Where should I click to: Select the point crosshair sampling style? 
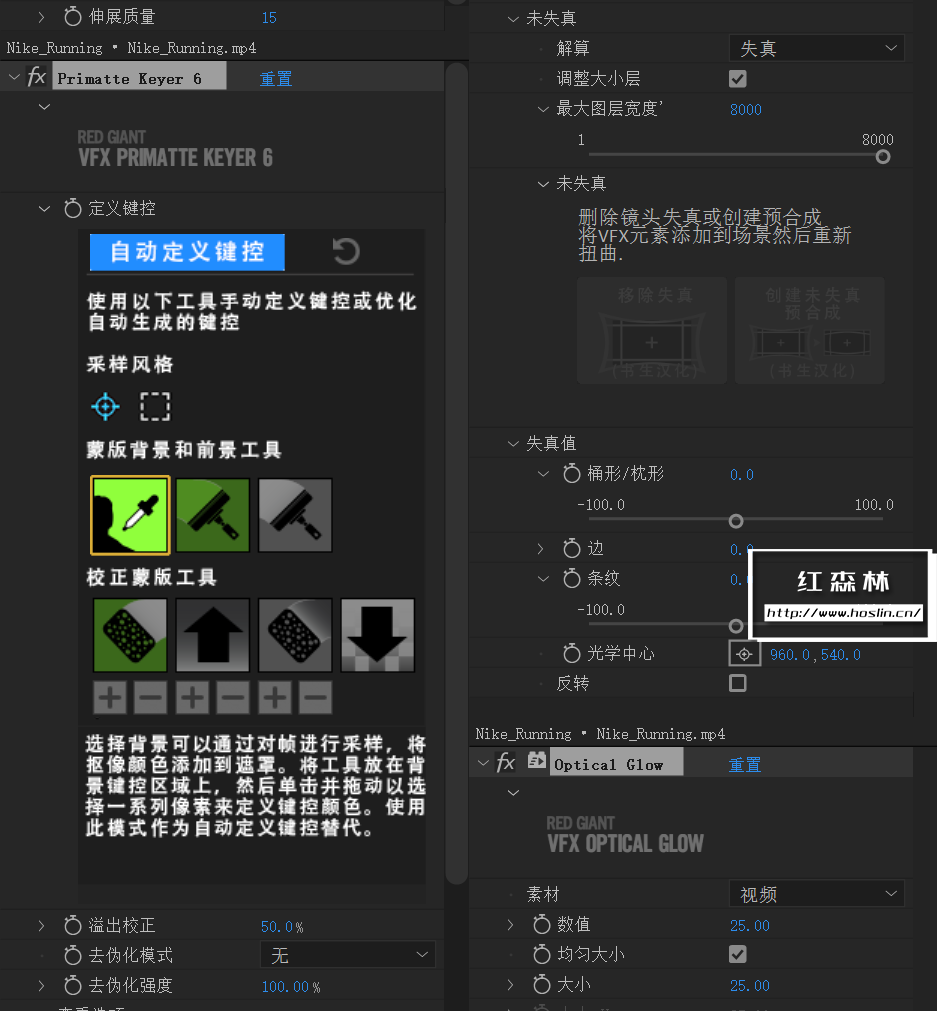point(105,407)
